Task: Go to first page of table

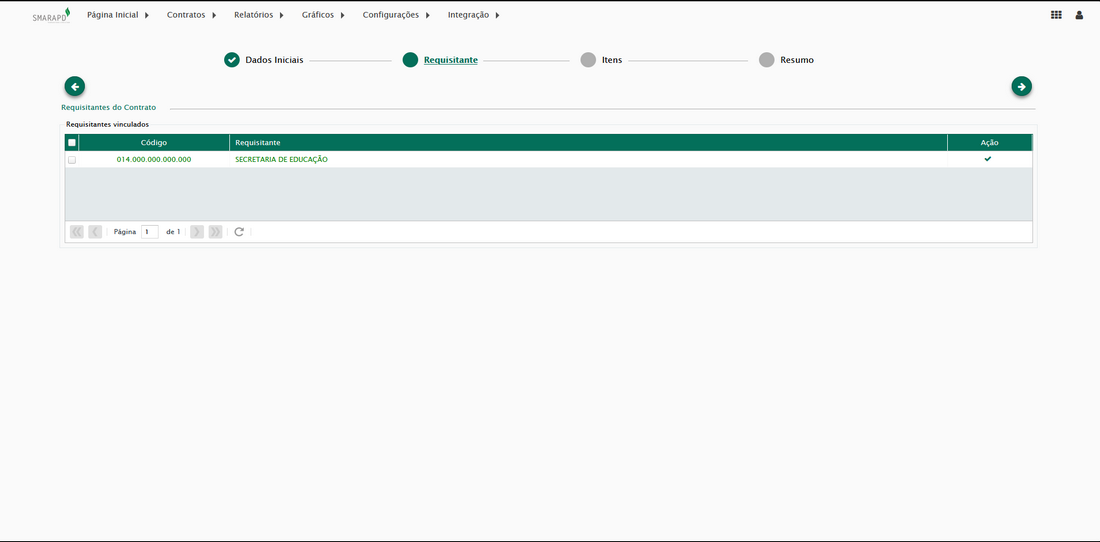Action: coord(77,231)
